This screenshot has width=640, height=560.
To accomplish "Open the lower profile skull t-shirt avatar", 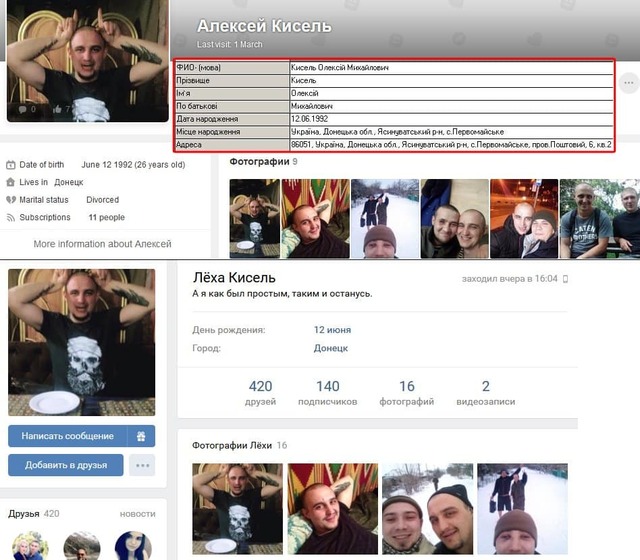I will tap(82, 342).
